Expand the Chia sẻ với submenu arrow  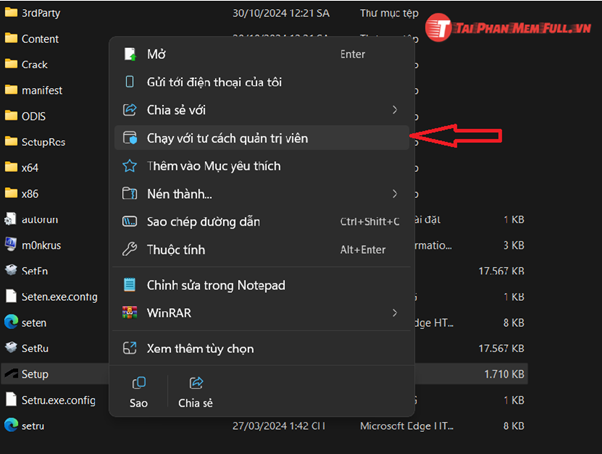click(394, 110)
